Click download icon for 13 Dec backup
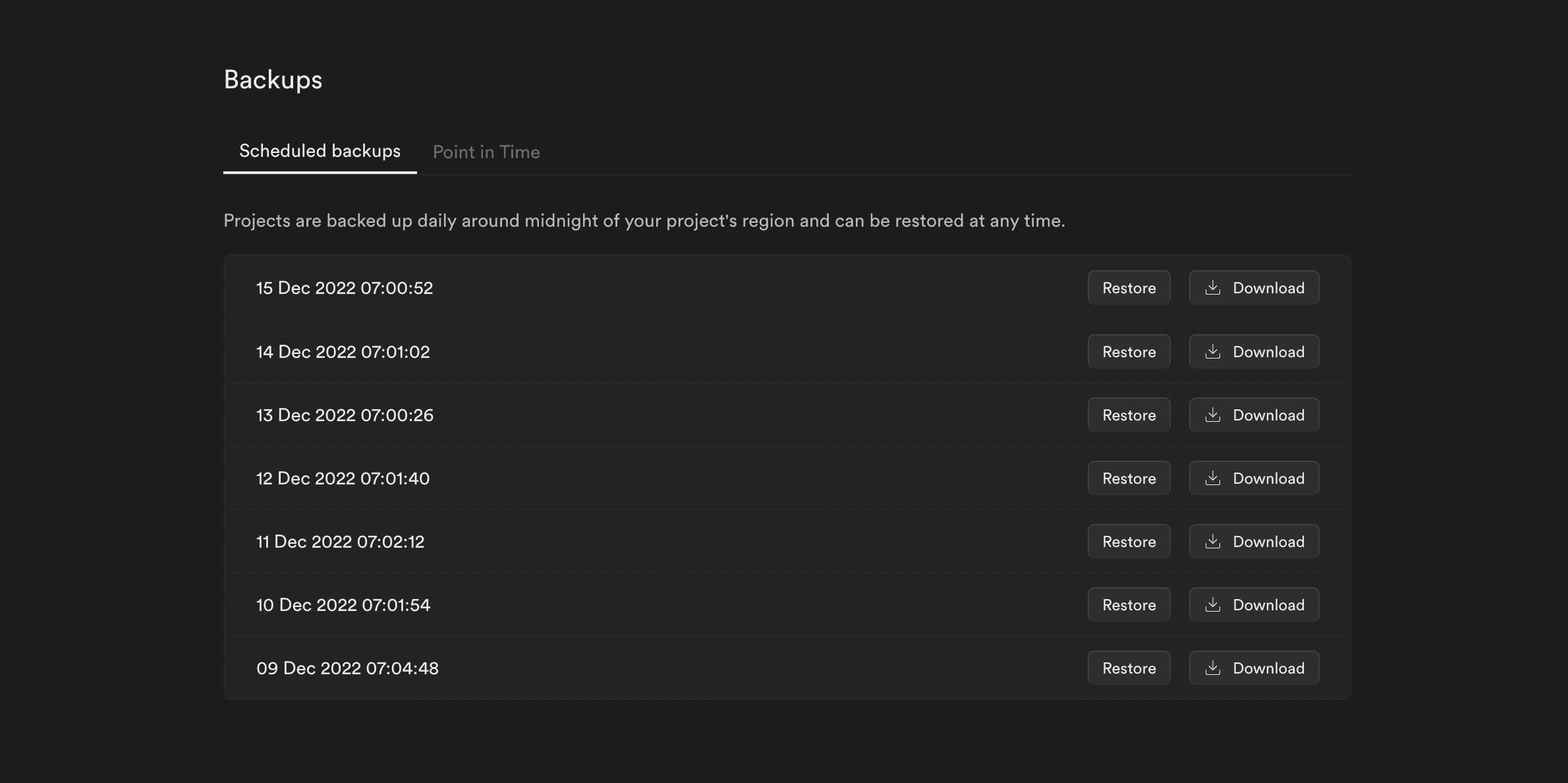This screenshot has height=783, width=1568. (1212, 415)
